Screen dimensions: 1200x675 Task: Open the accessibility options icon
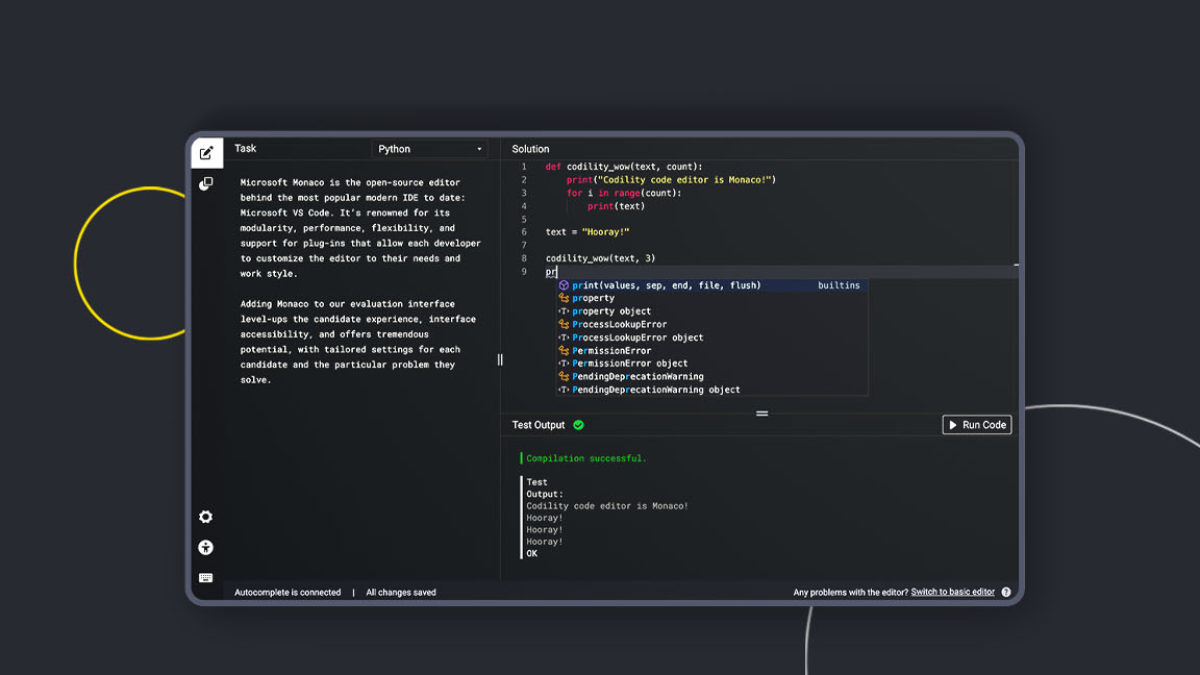coord(206,547)
